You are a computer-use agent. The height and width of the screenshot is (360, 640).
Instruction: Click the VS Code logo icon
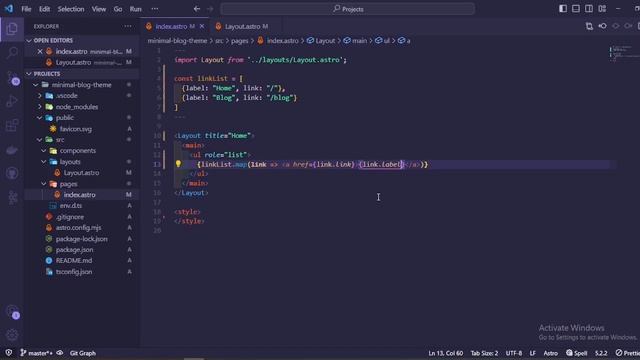9,9
